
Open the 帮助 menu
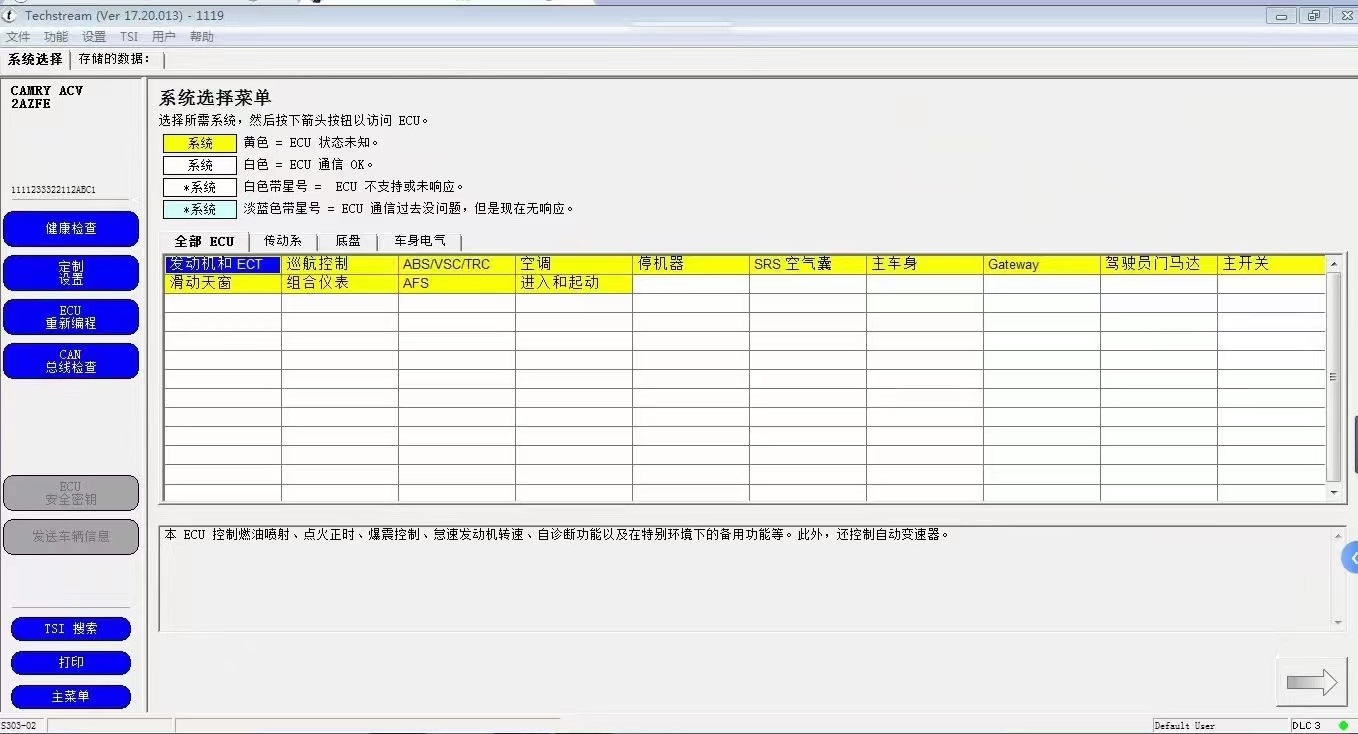[x=200, y=36]
